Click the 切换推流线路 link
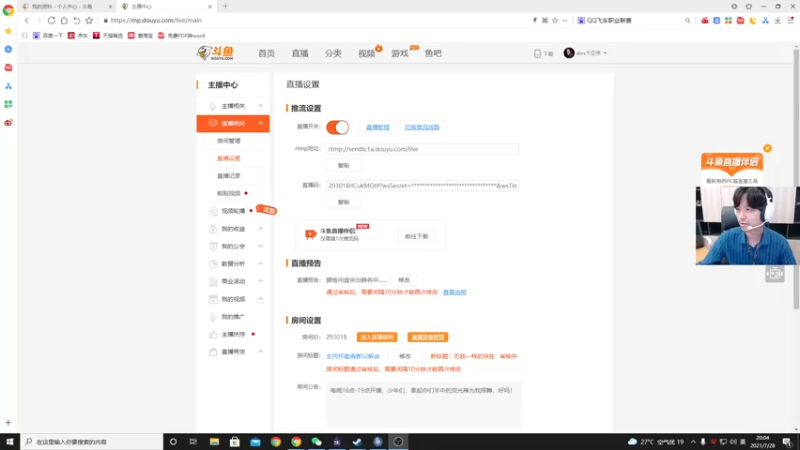The image size is (800, 450). (x=422, y=127)
